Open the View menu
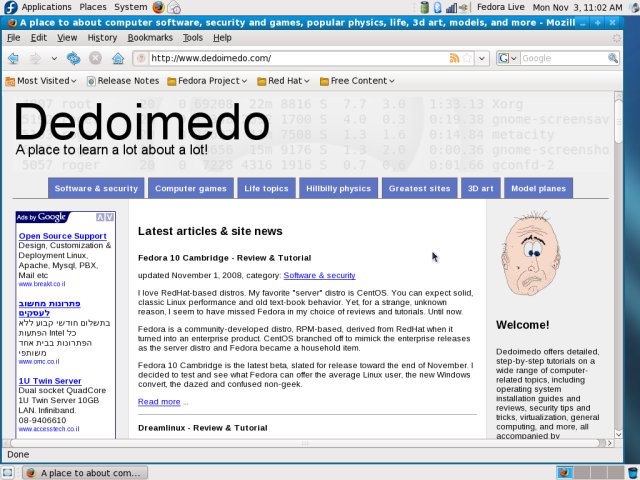 tap(67, 38)
